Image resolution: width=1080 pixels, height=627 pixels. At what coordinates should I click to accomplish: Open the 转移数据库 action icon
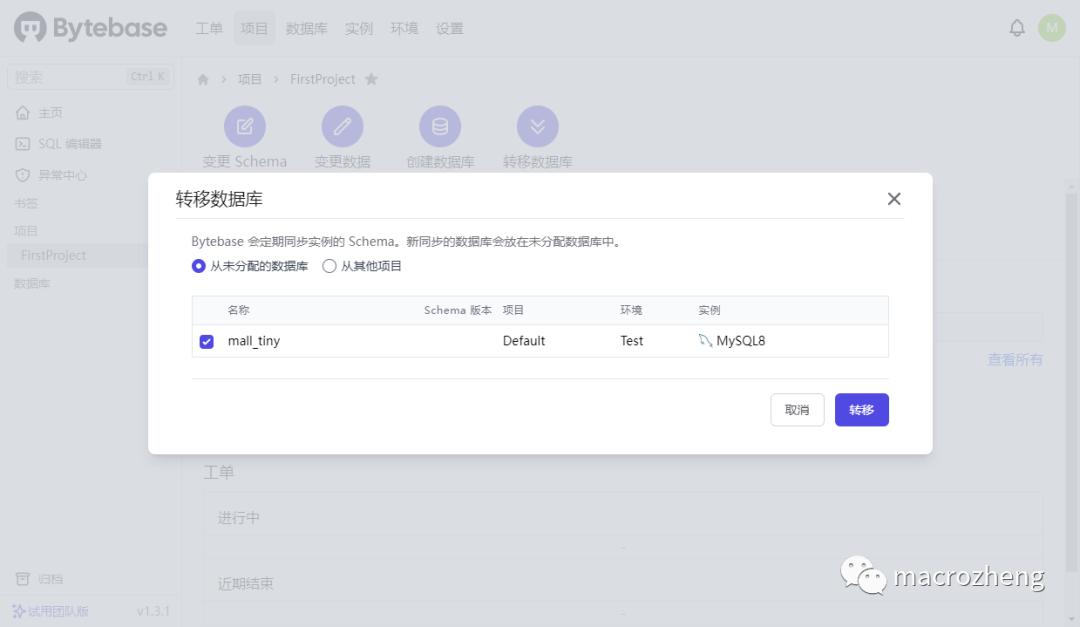pyautogui.click(x=538, y=126)
